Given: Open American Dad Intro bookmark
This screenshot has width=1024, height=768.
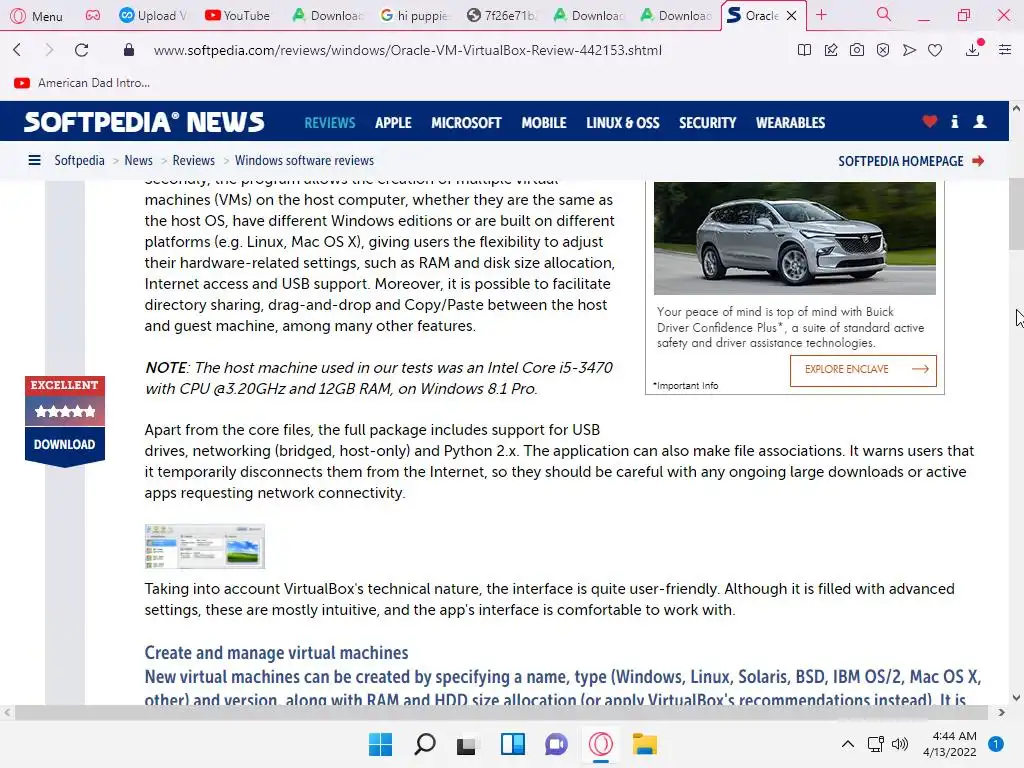Looking at the screenshot, I should 82,83.
